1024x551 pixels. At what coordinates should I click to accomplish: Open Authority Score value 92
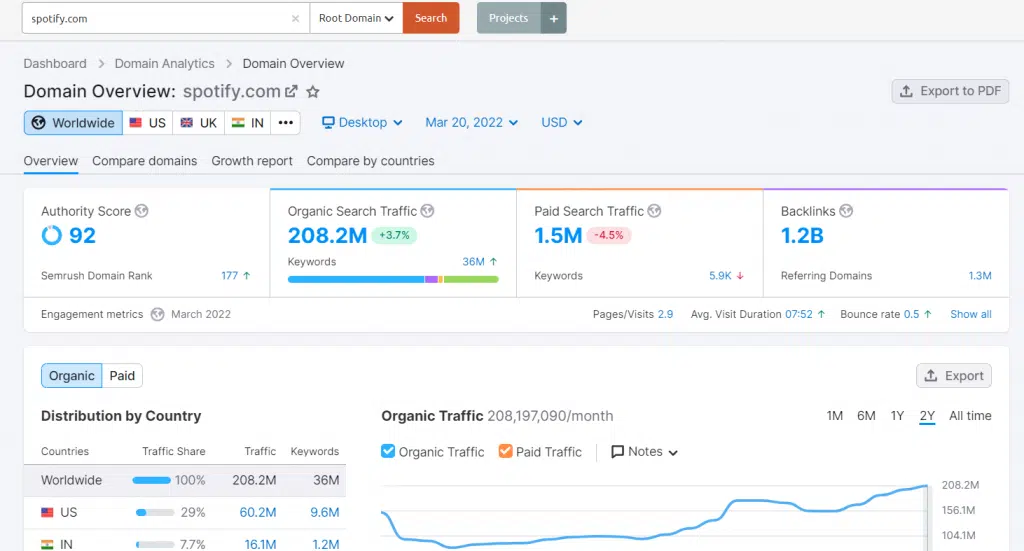[82, 235]
